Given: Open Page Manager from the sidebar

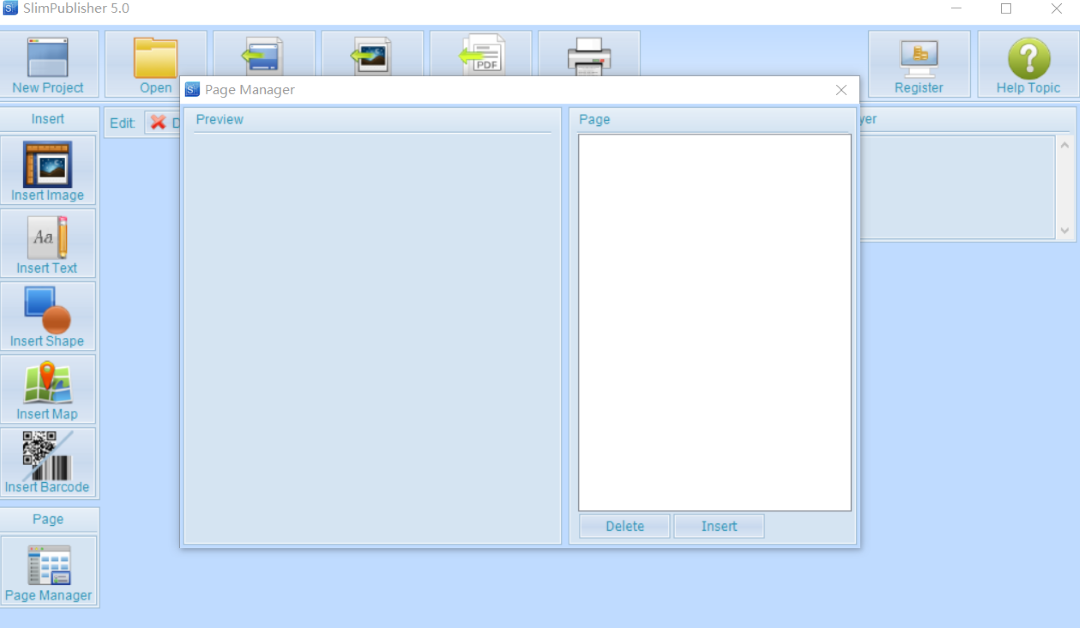Looking at the screenshot, I should pos(48,572).
